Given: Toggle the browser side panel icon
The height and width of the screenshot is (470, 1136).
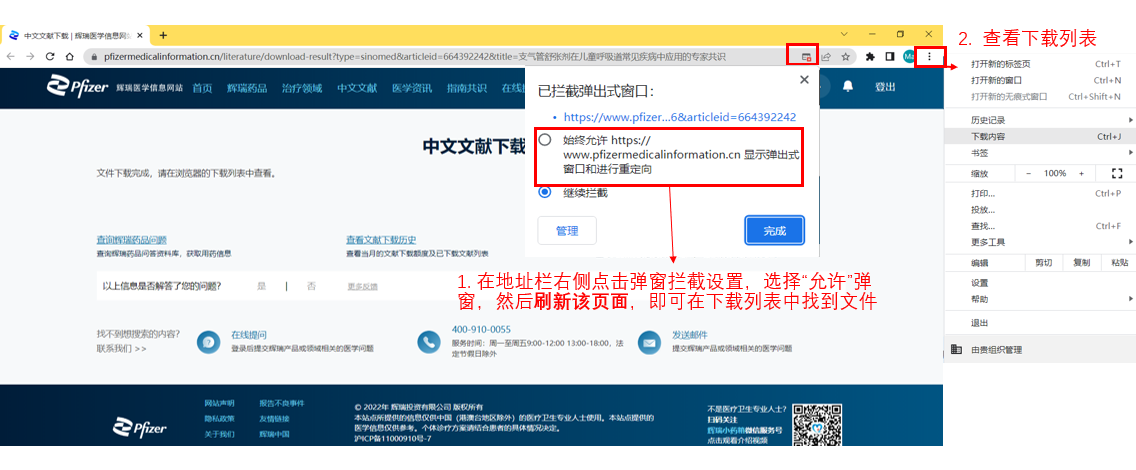Looking at the screenshot, I should point(890,56).
